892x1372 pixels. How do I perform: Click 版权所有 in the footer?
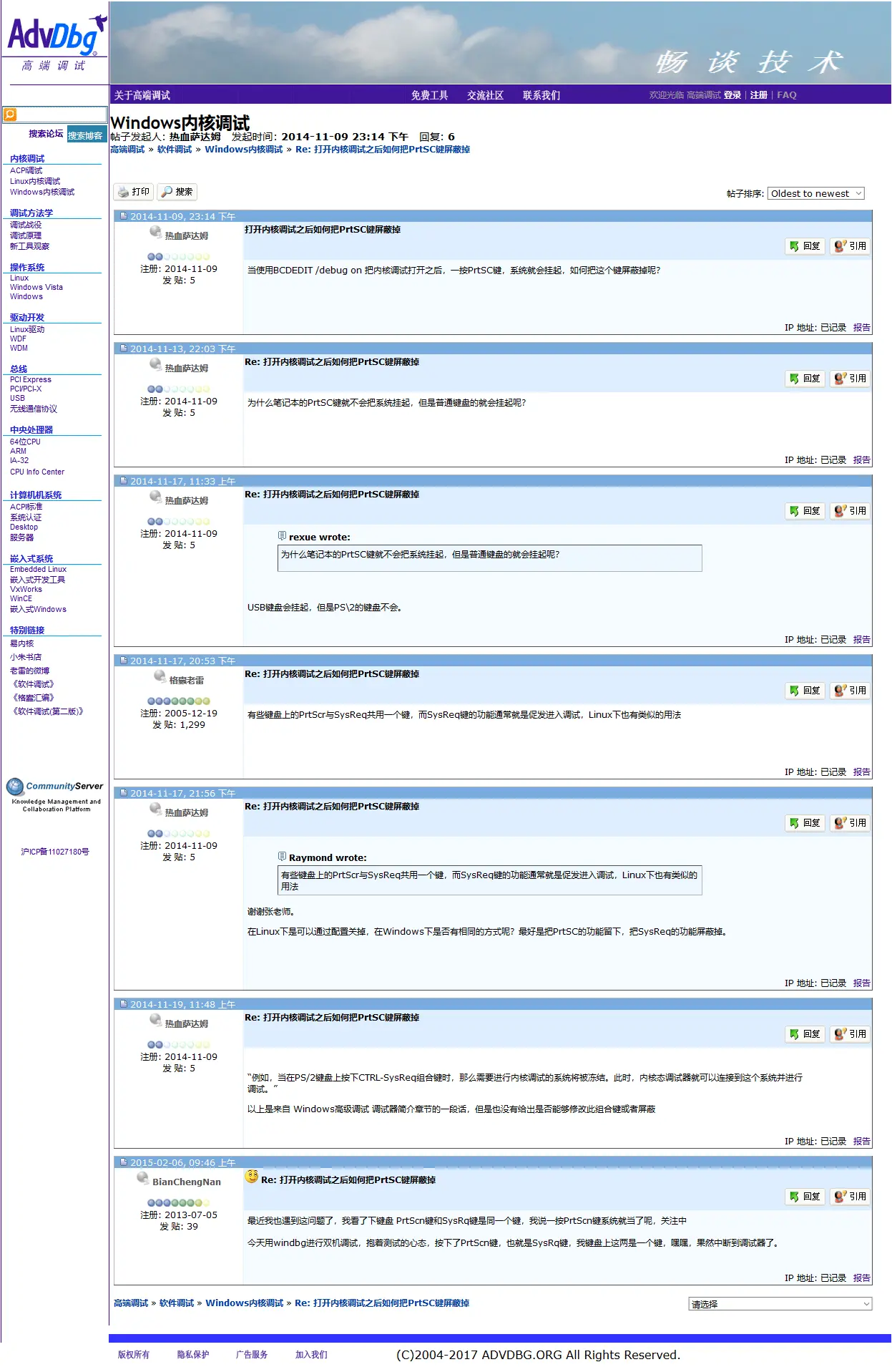[x=134, y=1355]
